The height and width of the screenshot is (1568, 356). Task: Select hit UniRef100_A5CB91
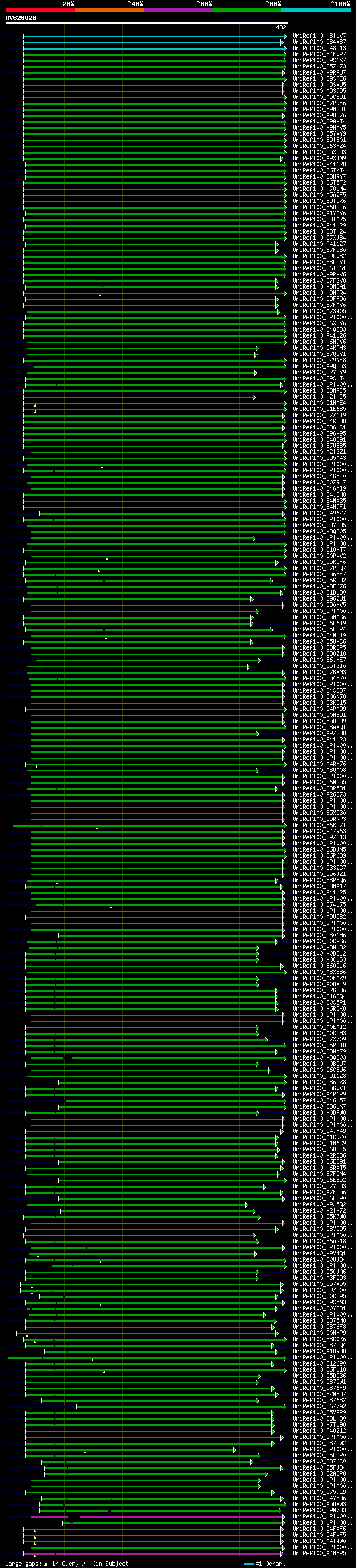[x=319, y=97]
